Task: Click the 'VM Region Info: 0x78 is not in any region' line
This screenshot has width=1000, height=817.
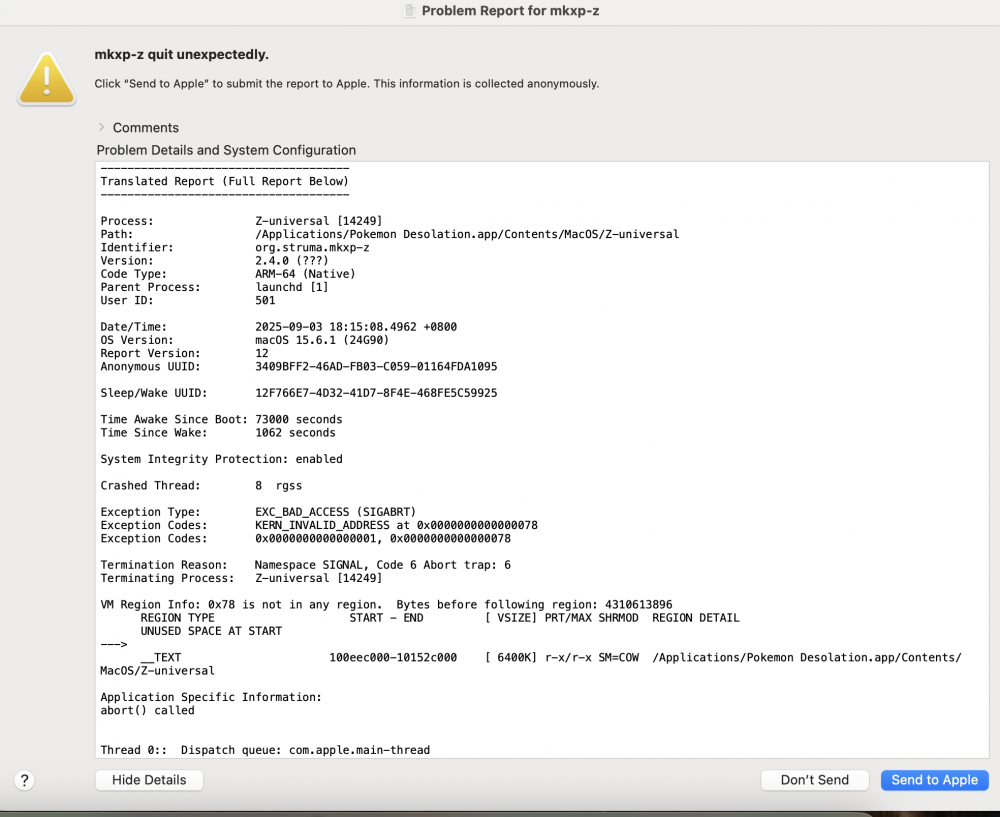Action: click(386, 605)
